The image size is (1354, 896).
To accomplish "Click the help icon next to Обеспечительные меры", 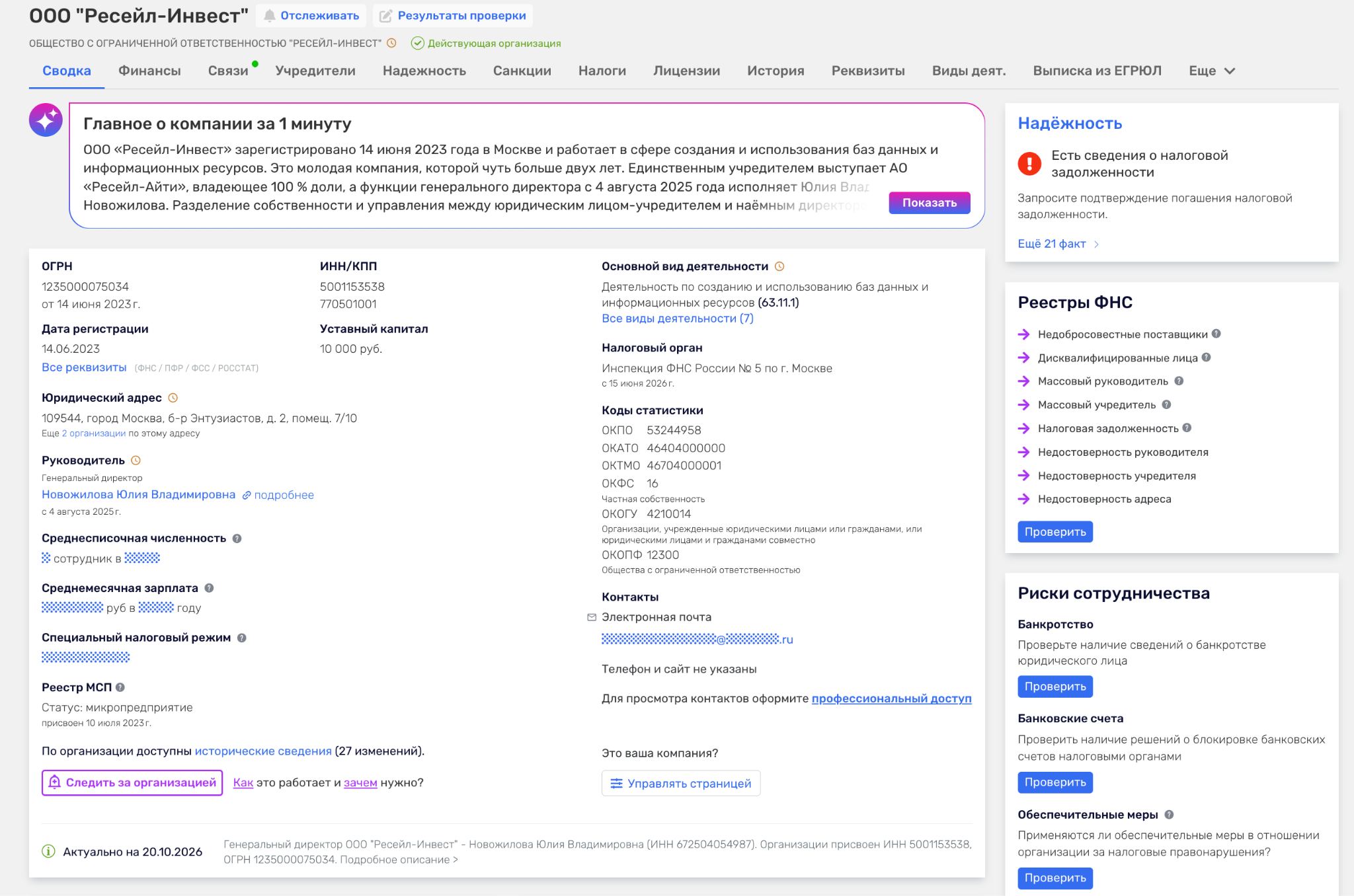I will [x=1170, y=815].
